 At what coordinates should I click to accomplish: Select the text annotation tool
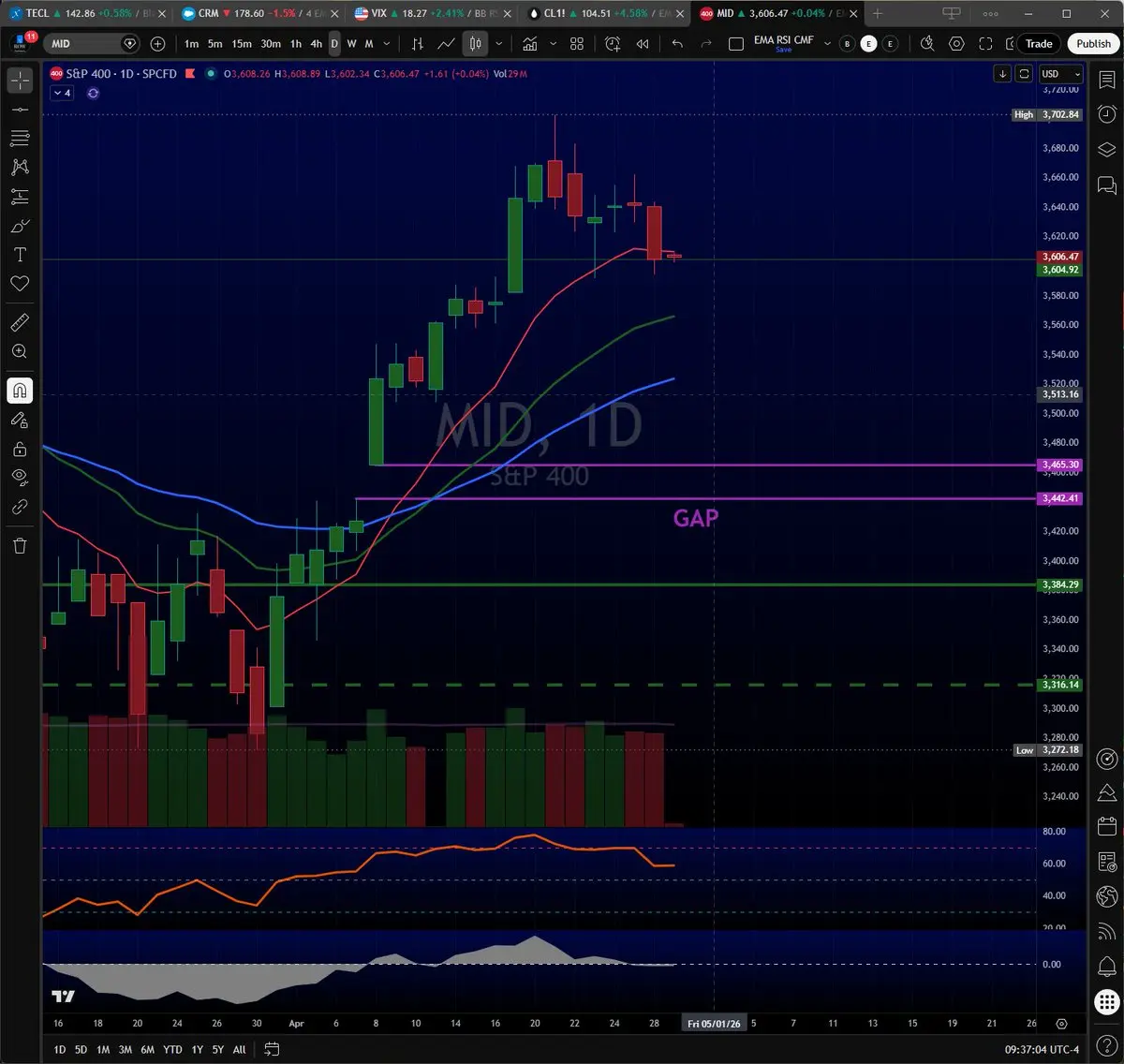[x=20, y=255]
